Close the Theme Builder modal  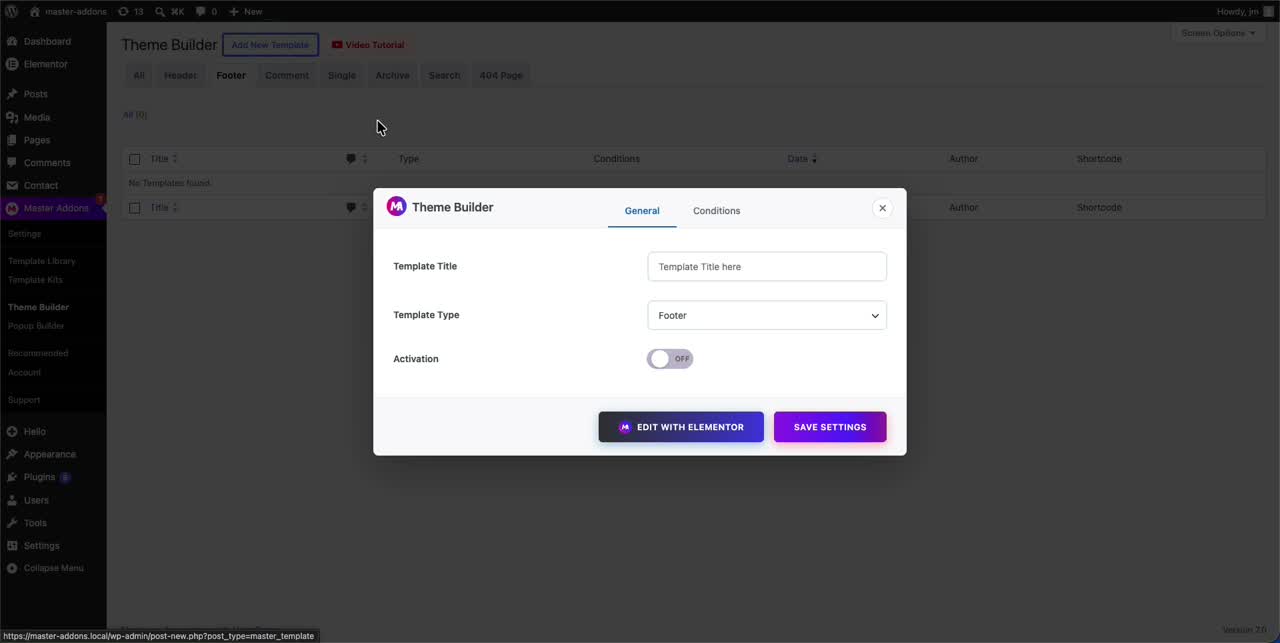point(882,208)
